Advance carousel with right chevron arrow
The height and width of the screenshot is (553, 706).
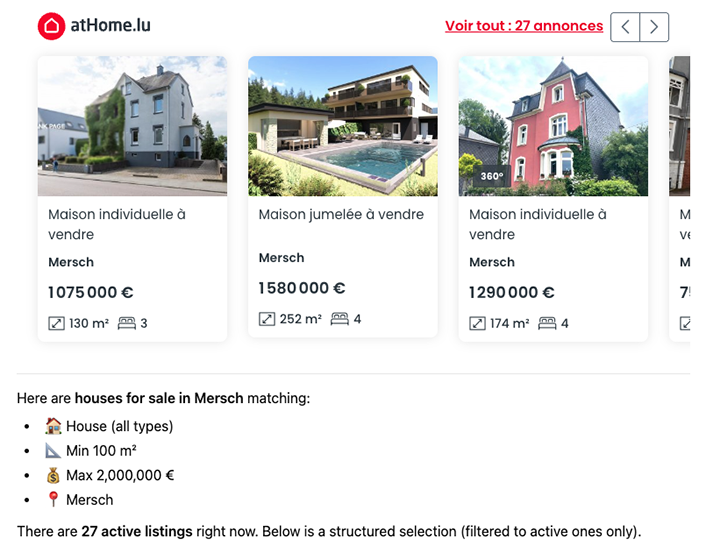click(x=654, y=27)
